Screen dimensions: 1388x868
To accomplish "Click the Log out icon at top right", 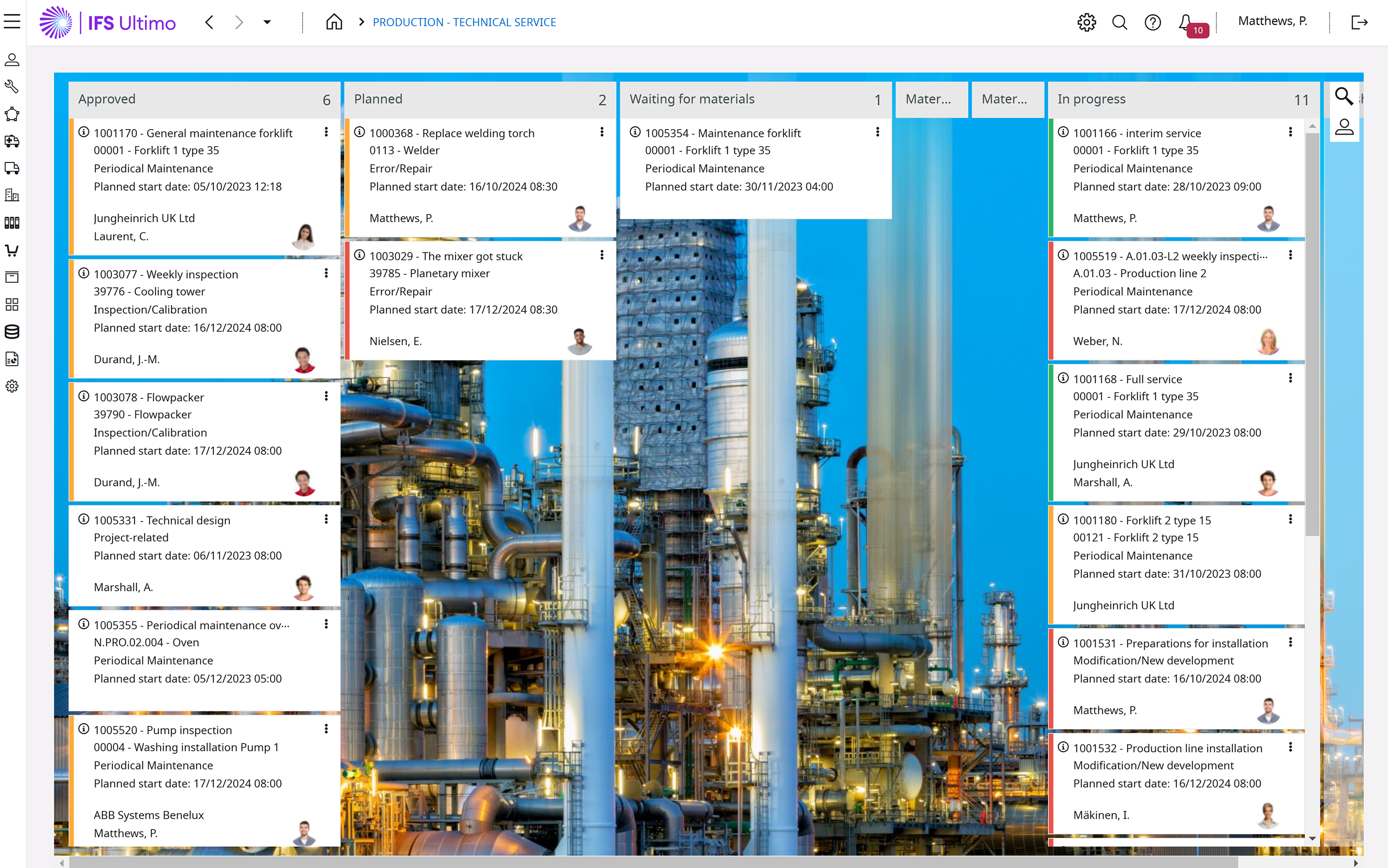I will pos(1360,22).
